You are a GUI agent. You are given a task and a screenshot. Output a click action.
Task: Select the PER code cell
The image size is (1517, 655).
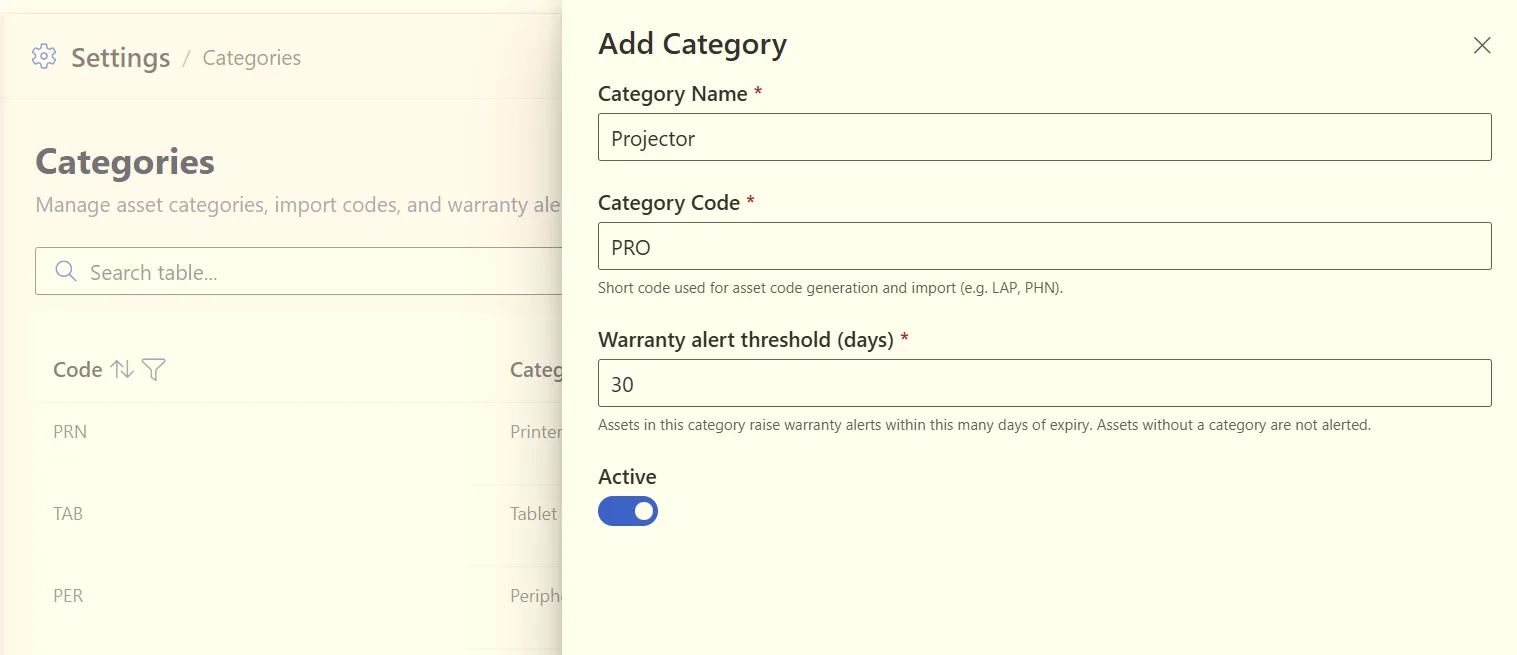click(x=68, y=596)
